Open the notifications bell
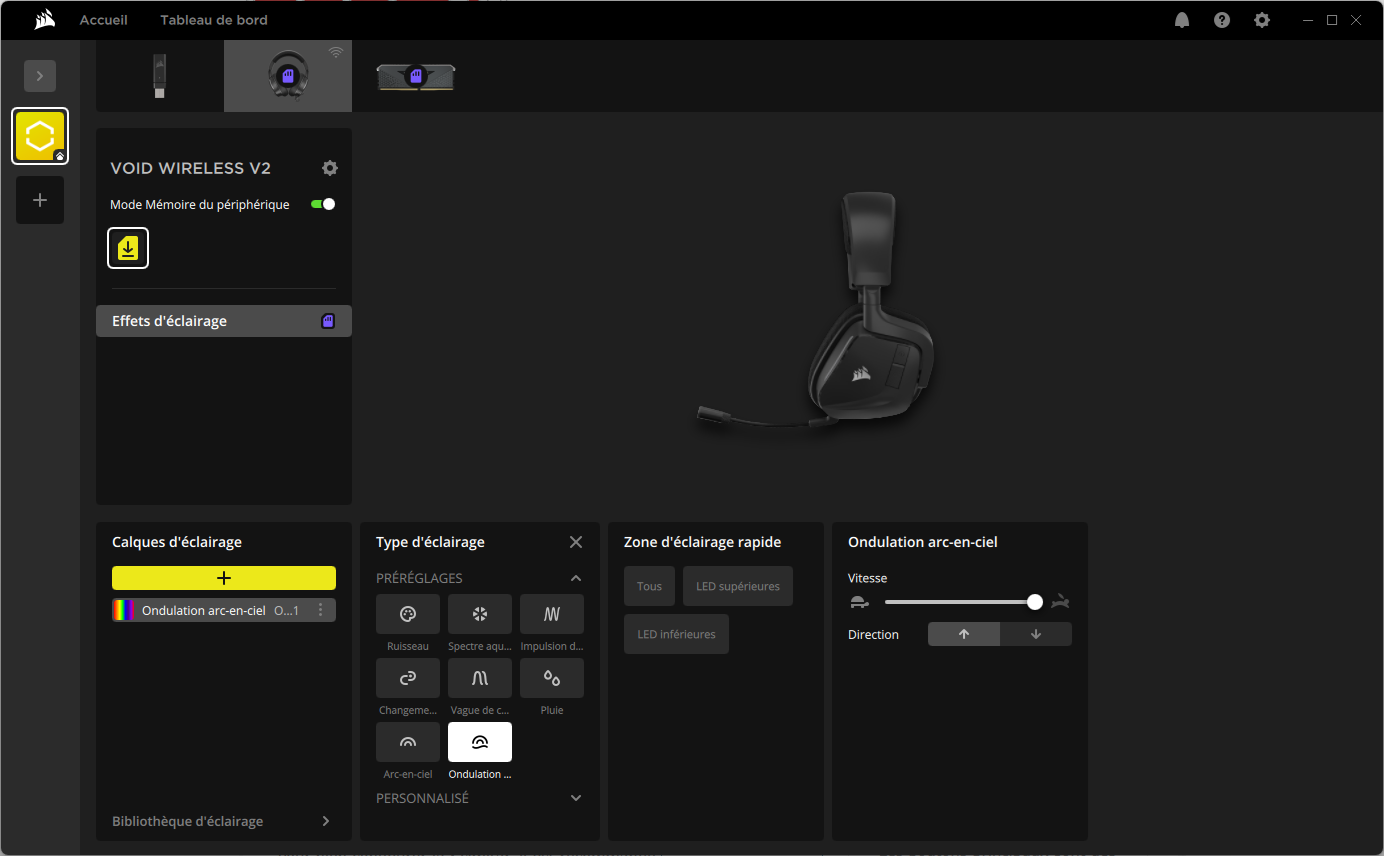 (1182, 20)
